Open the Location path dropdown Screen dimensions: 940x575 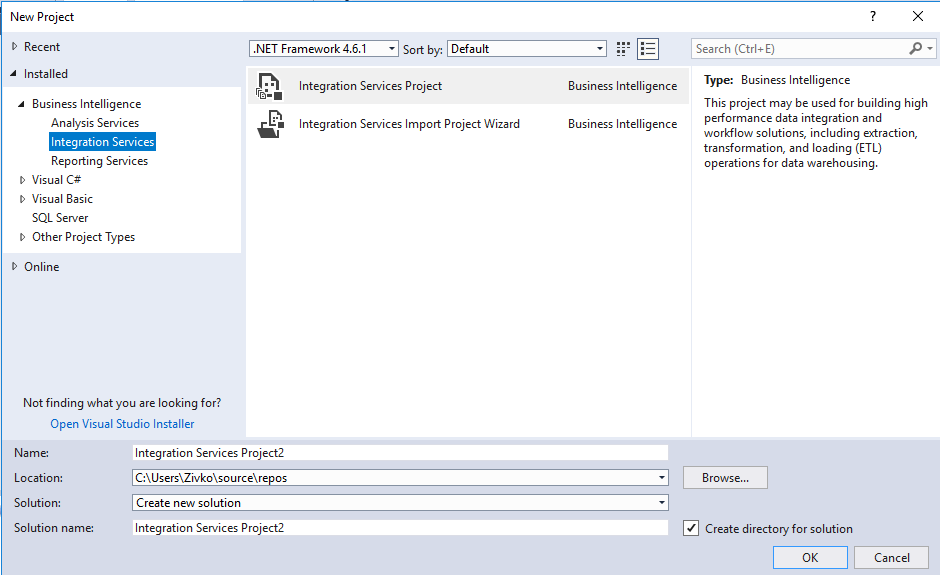[662, 478]
